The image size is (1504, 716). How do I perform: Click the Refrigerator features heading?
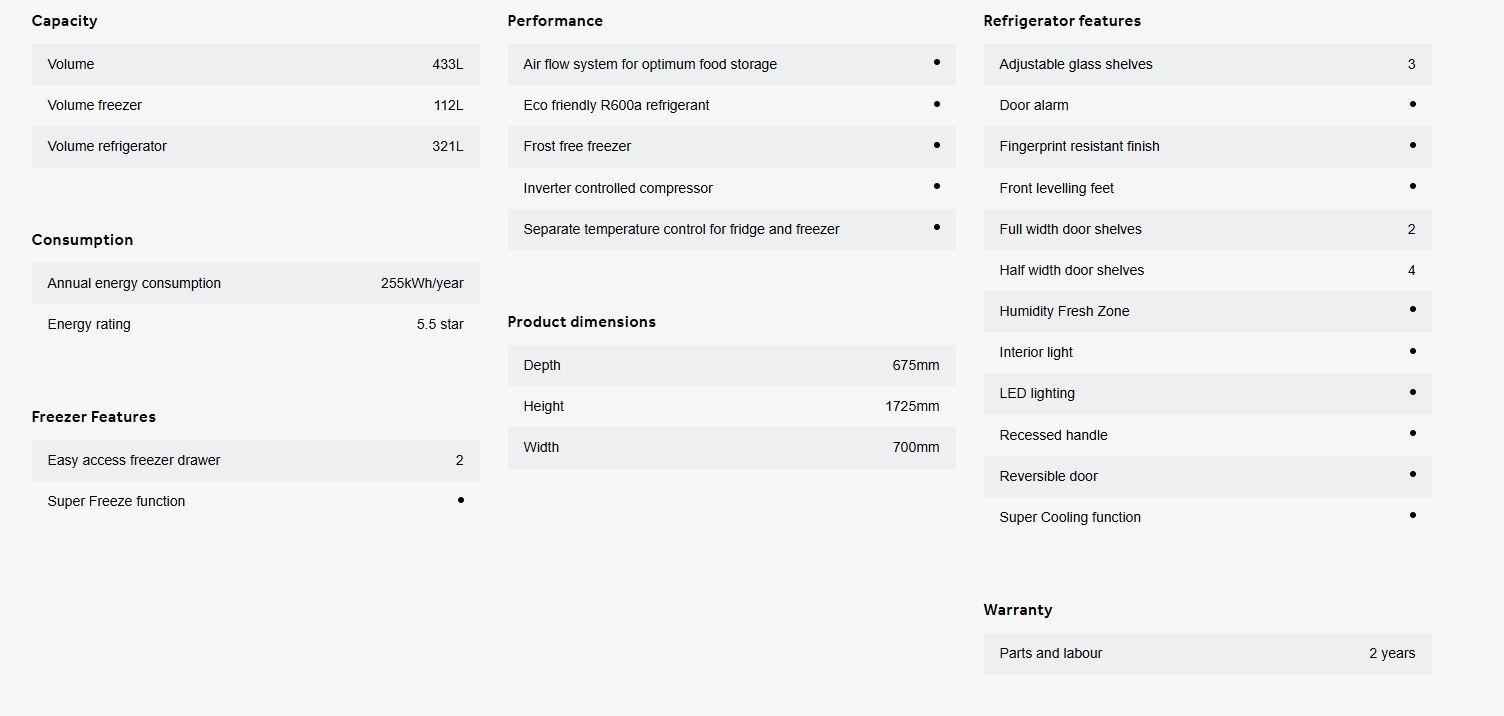point(1062,21)
